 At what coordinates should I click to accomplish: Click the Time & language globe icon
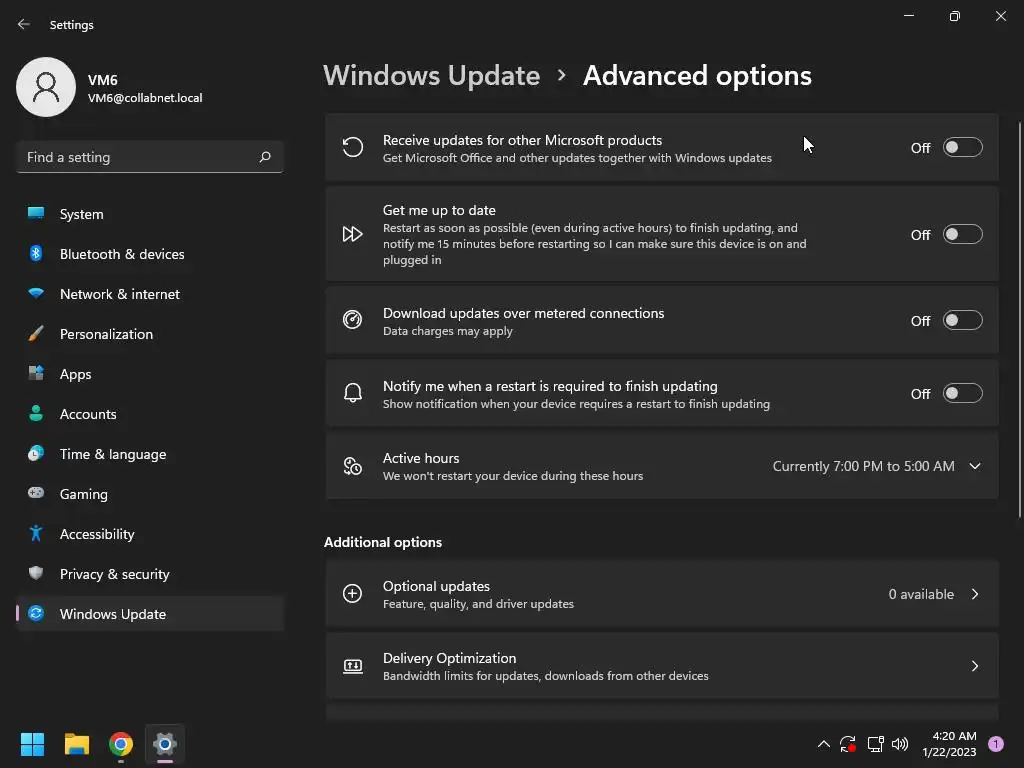(36, 453)
